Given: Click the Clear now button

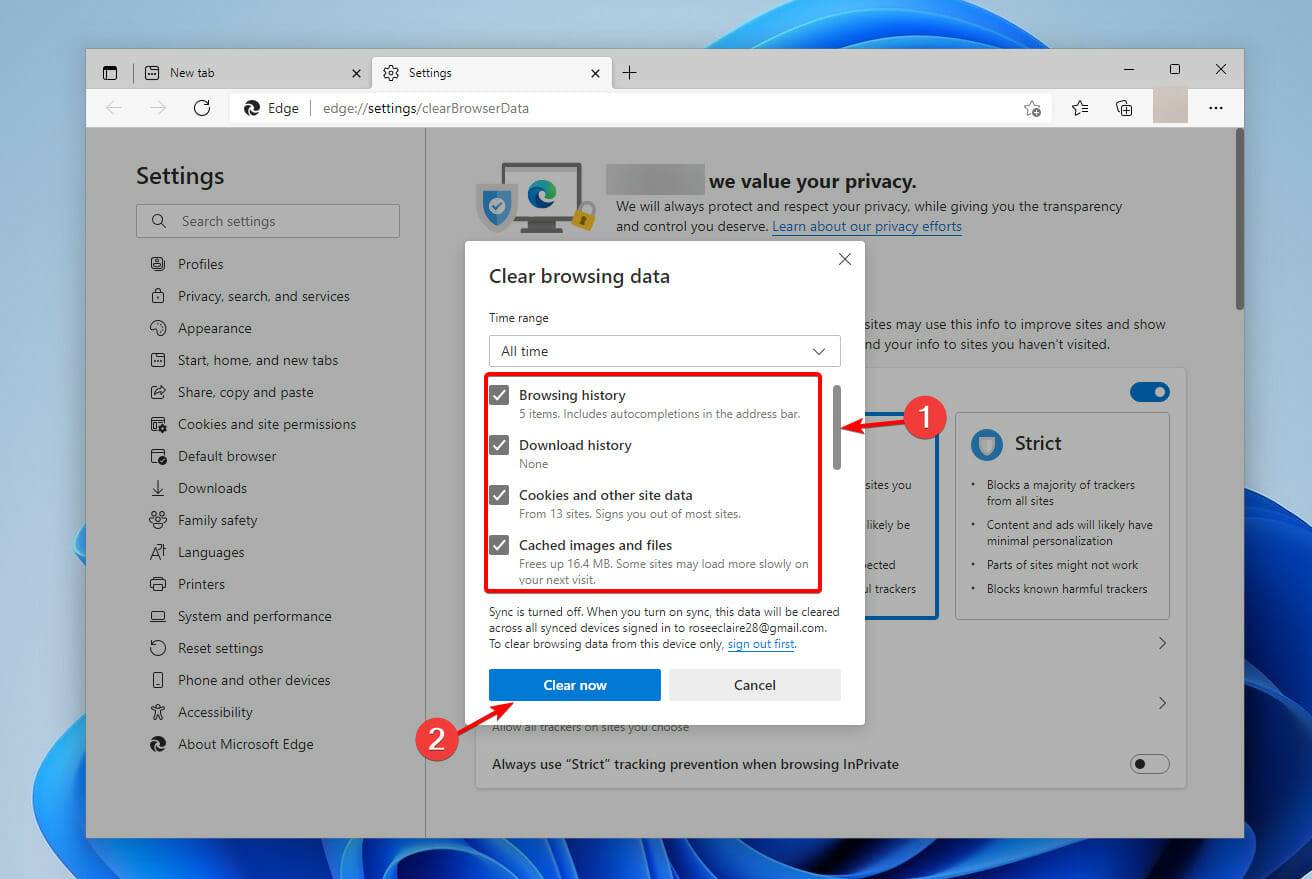Looking at the screenshot, I should pyautogui.click(x=575, y=685).
